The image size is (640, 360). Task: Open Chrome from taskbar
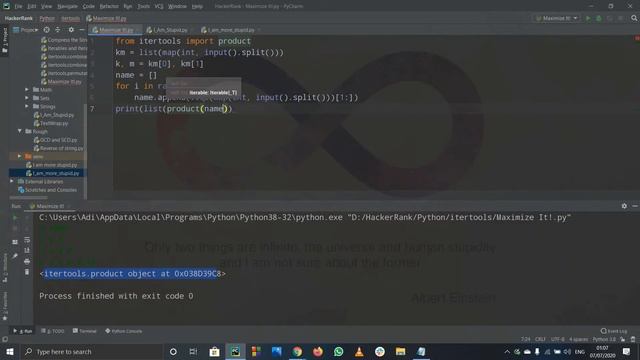(297, 351)
